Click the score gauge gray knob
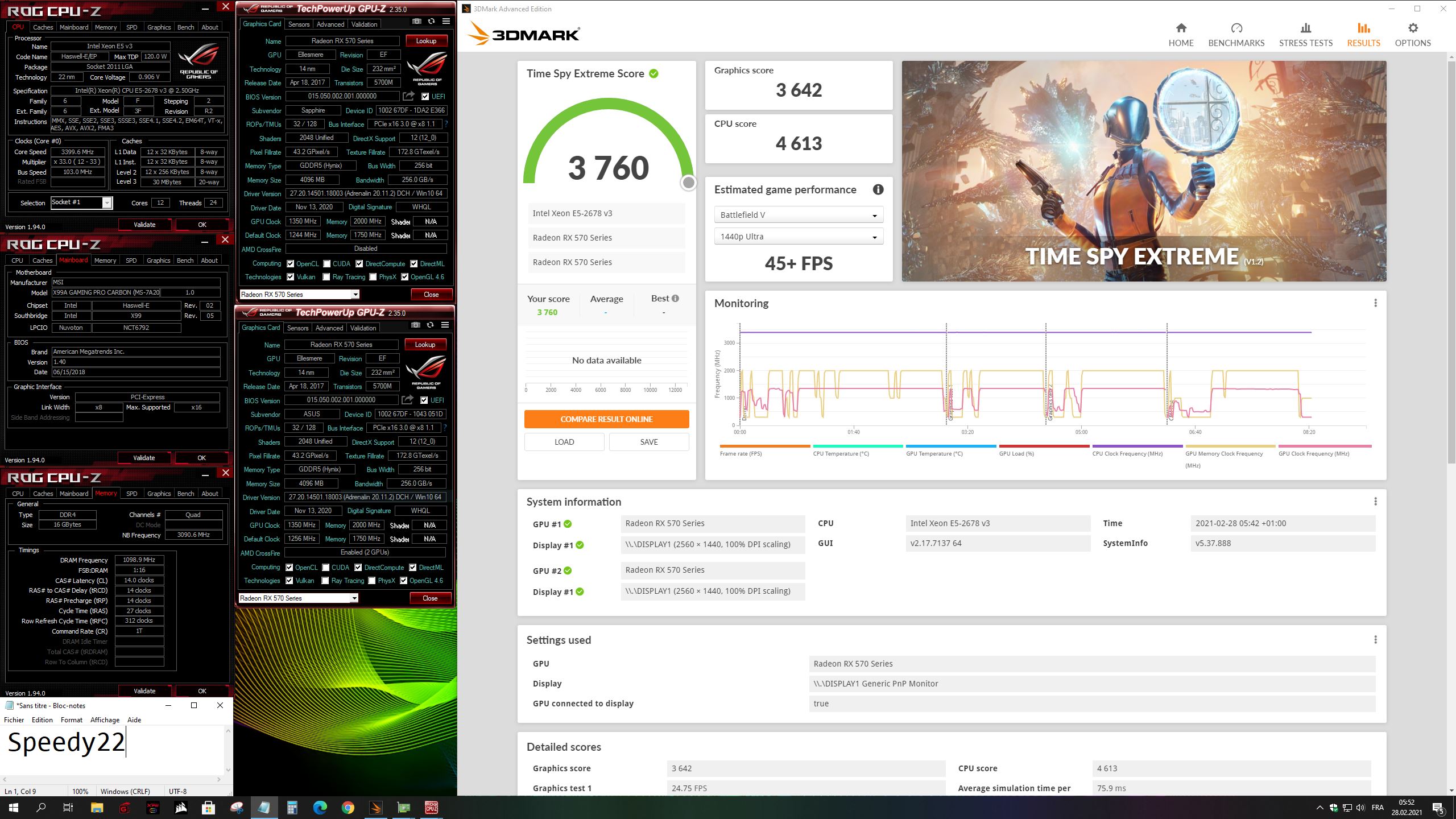This screenshot has height=819, width=1456. click(x=688, y=183)
